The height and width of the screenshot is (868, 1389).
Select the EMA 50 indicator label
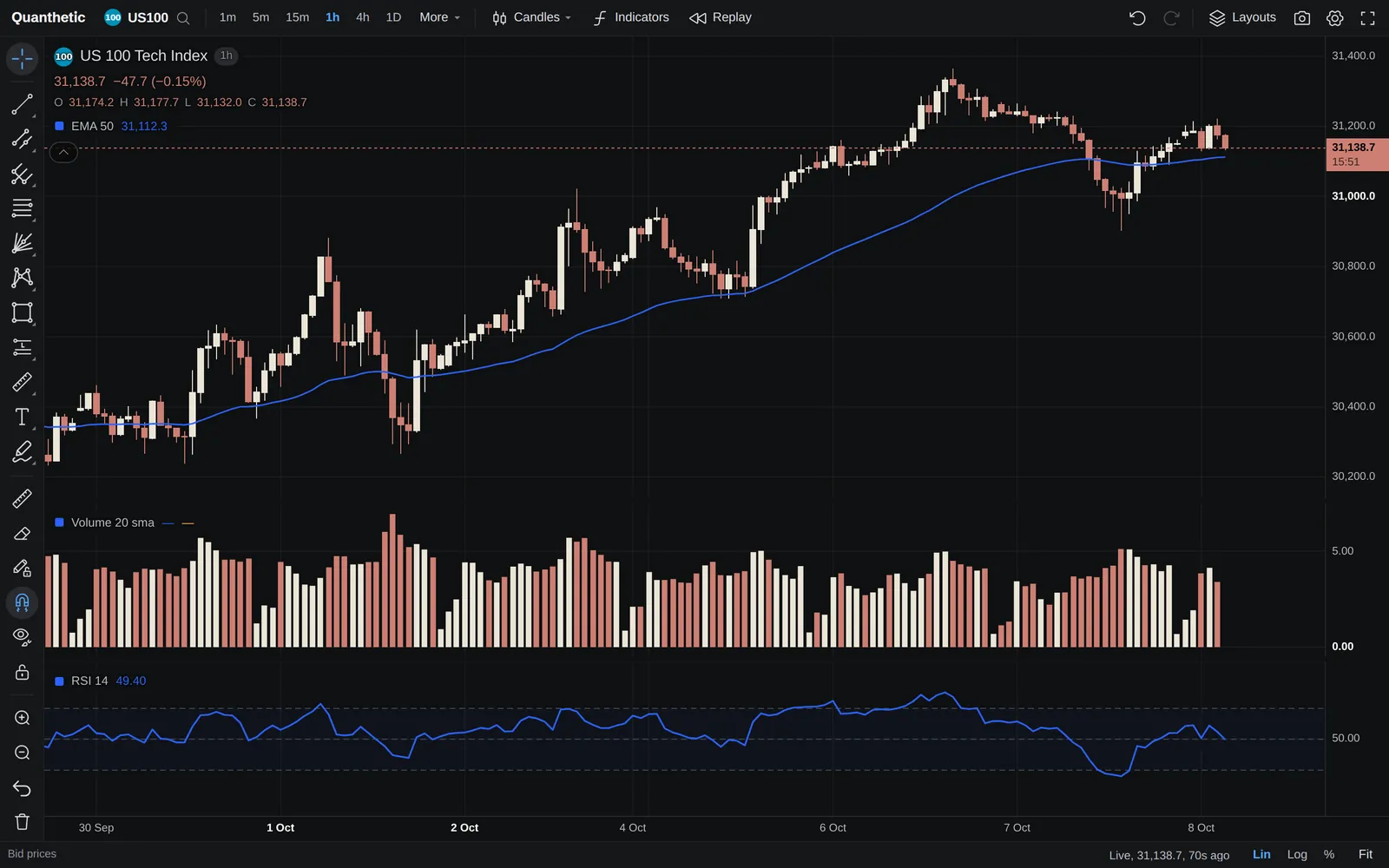[92, 126]
